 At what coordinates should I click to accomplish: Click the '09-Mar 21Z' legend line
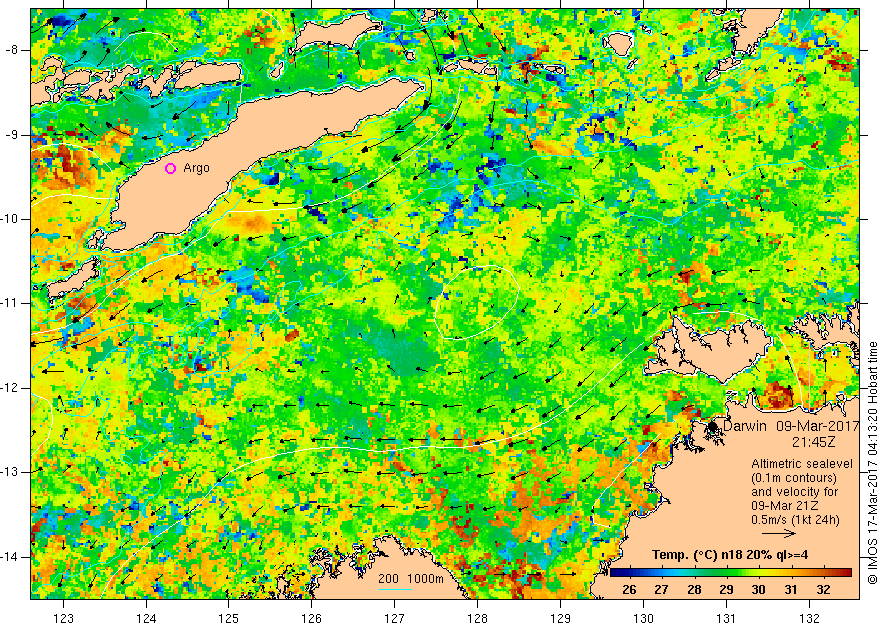tap(785, 506)
